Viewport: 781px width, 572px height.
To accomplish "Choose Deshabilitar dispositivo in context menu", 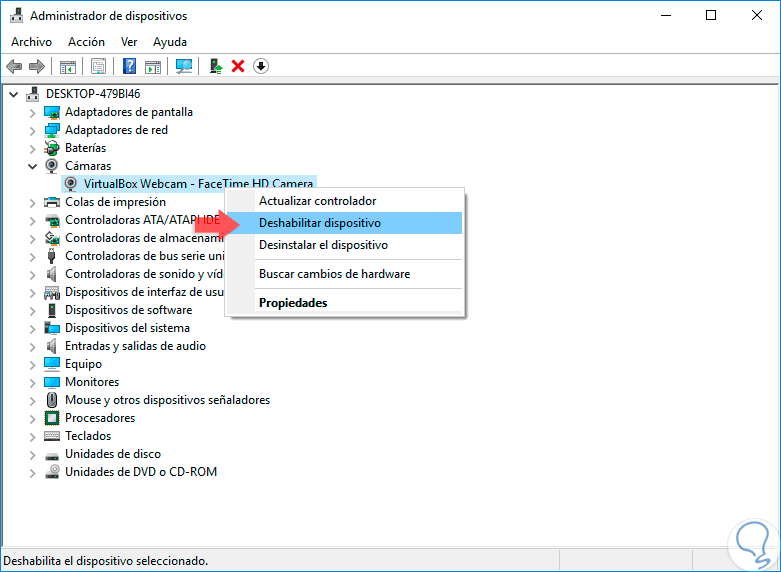I will 344,223.
